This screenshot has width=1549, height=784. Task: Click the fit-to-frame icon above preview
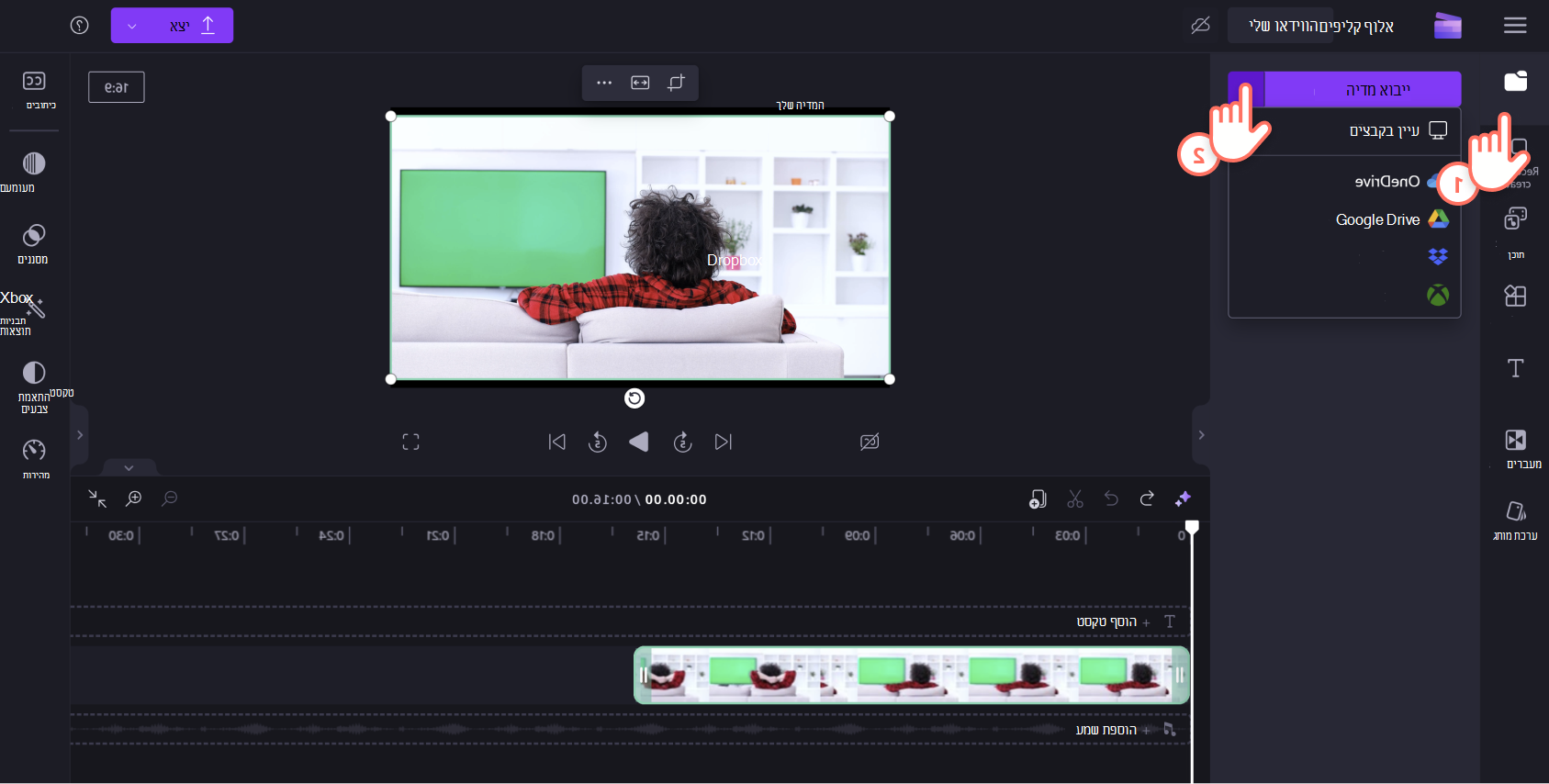(x=640, y=83)
